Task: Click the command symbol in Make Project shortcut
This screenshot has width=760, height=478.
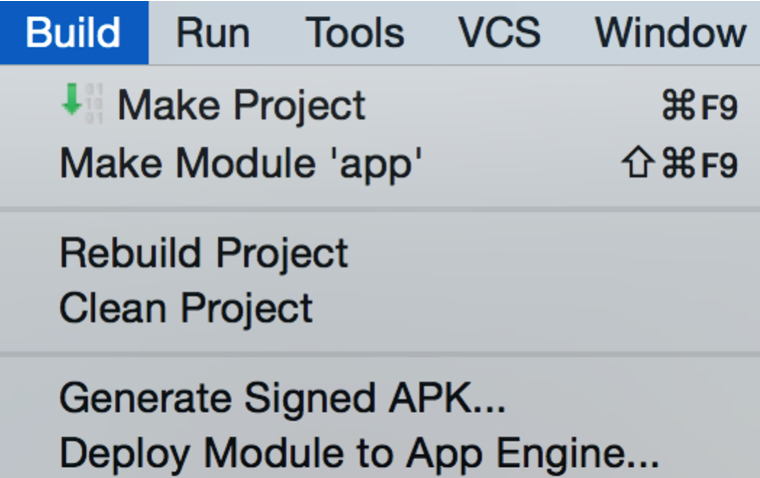Action: click(x=678, y=105)
